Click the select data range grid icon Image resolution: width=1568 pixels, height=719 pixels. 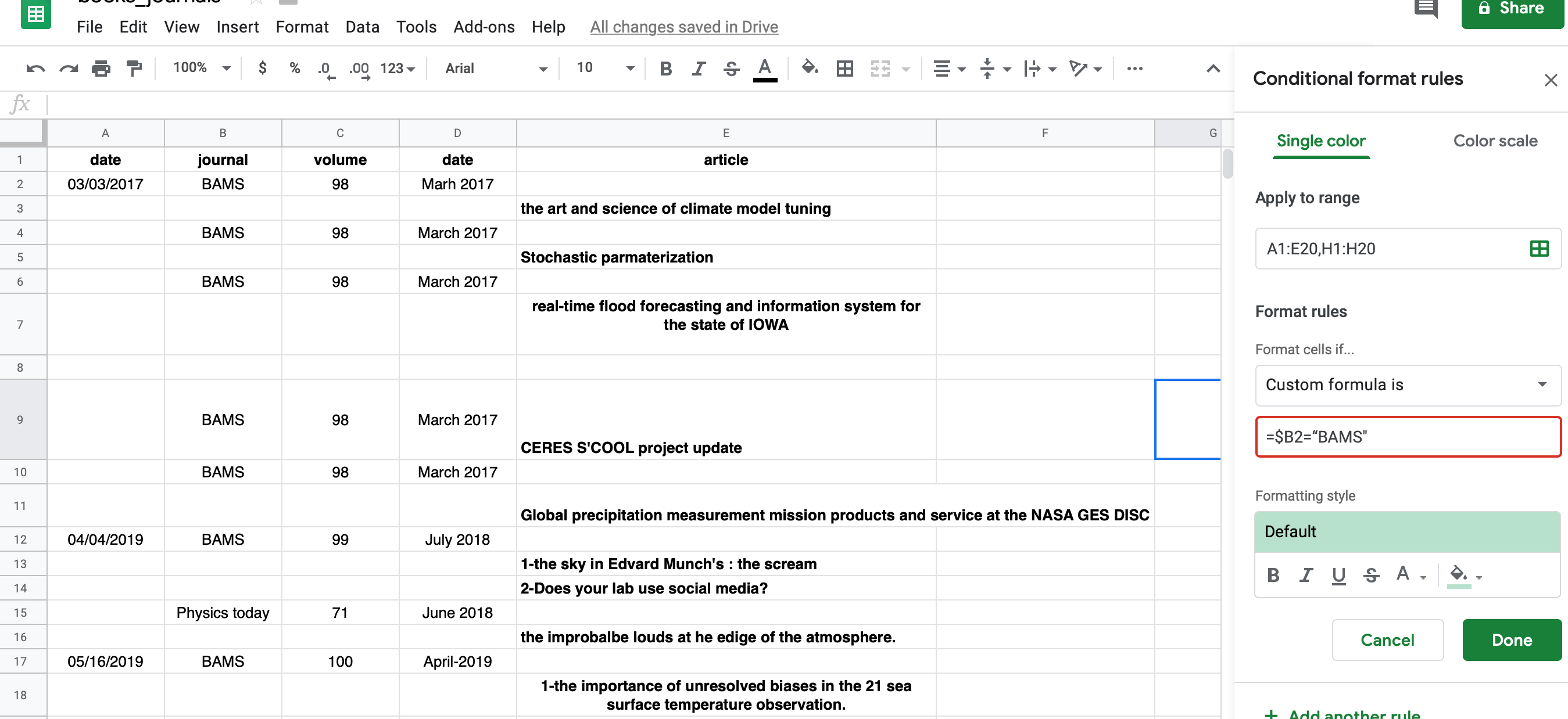[1538, 248]
